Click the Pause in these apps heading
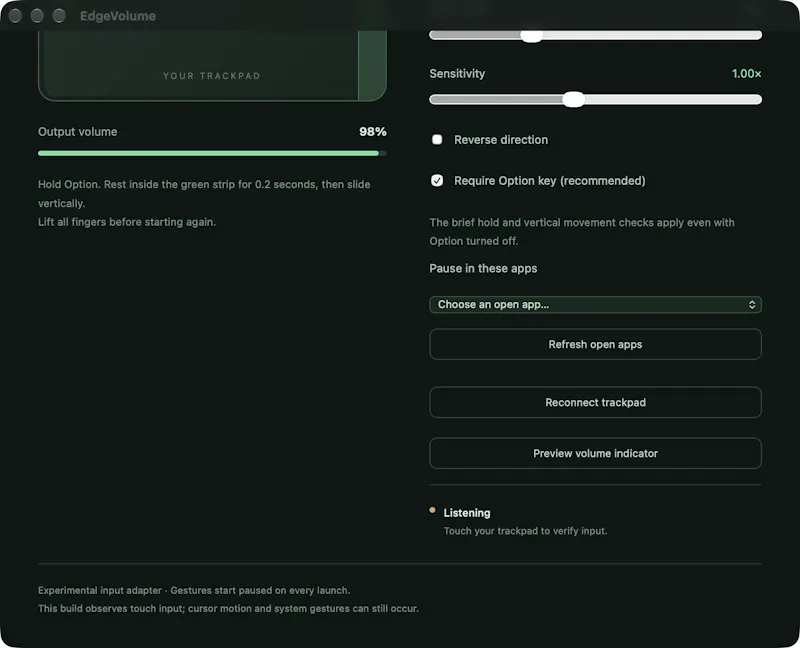Viewport: 800px width, 648px height. tap(483, 268)
